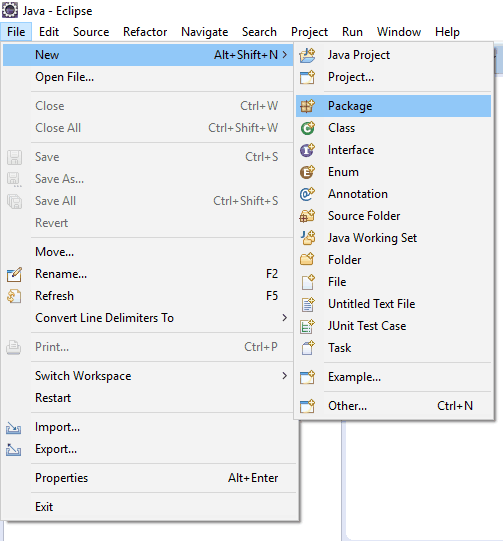This screenshot has height=541, width=503.
Task: Open the Run menu
Action: tap(352, 32)
